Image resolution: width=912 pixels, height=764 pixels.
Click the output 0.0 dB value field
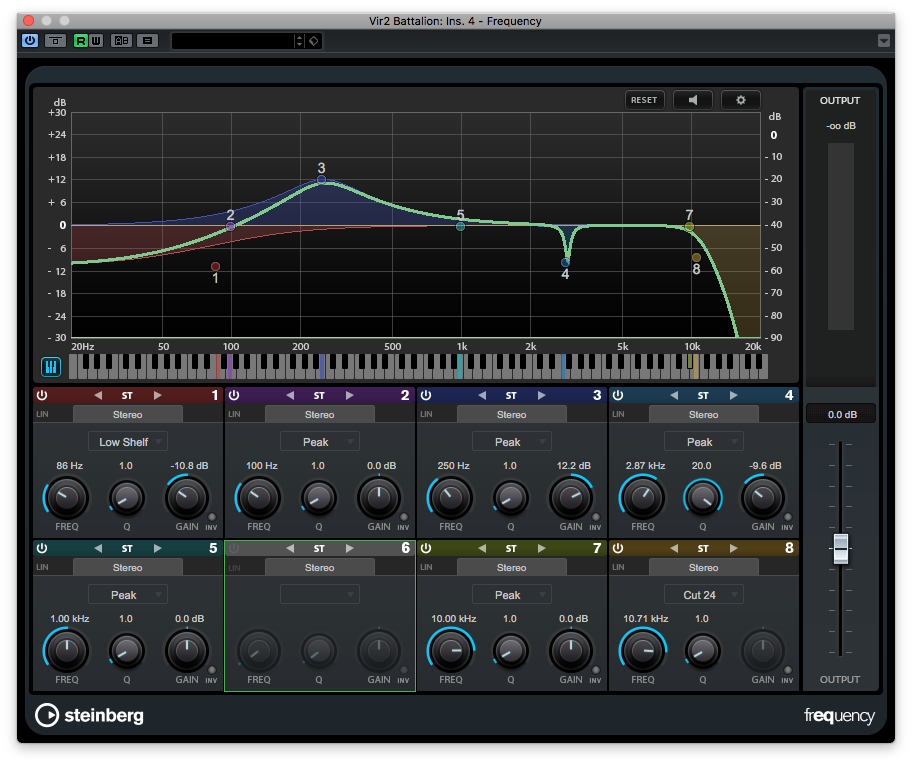click(x=842, y=415)
